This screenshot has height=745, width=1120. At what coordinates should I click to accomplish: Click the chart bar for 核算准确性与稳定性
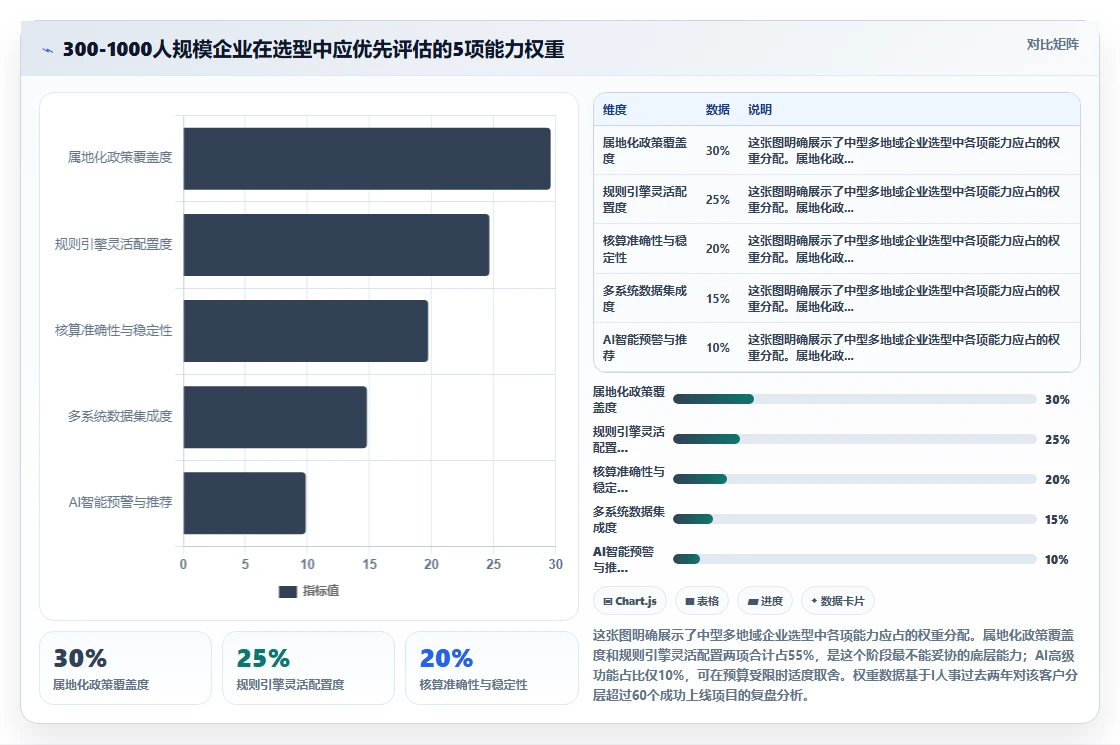click(x=306, y=331)
